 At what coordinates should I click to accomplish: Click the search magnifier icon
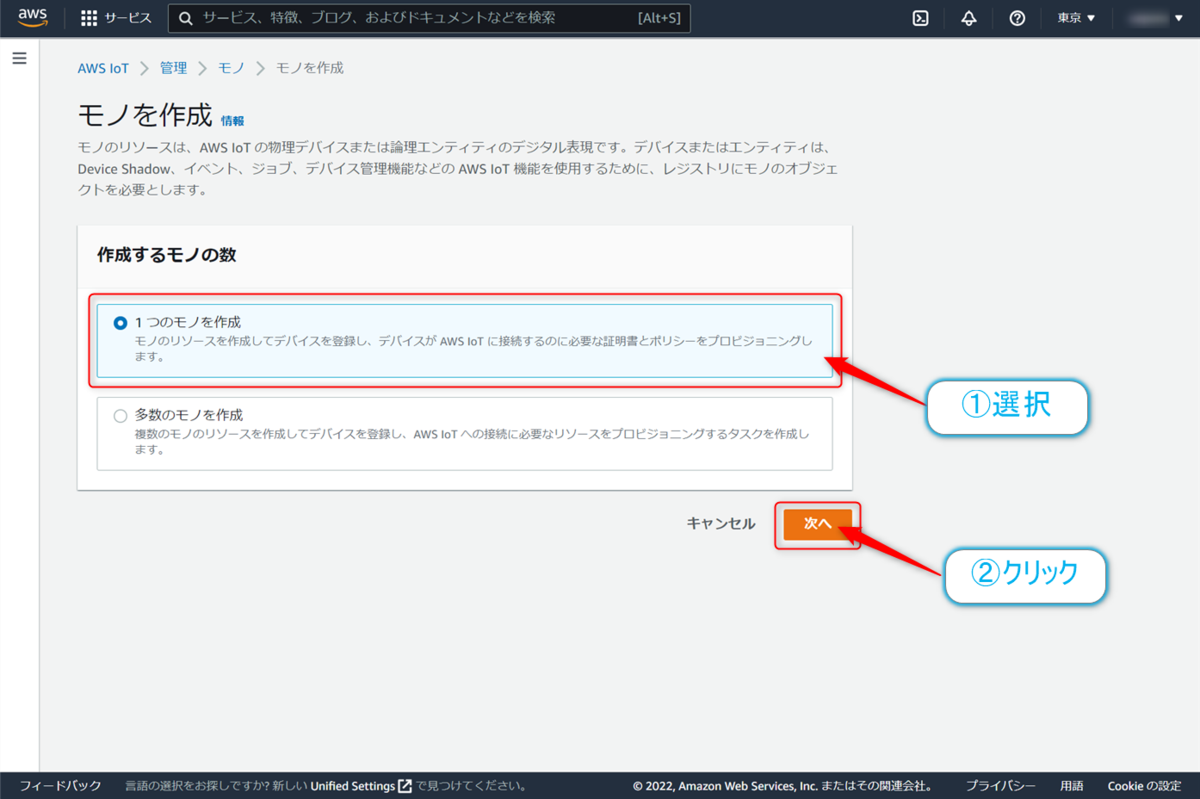tap(185, 18)
